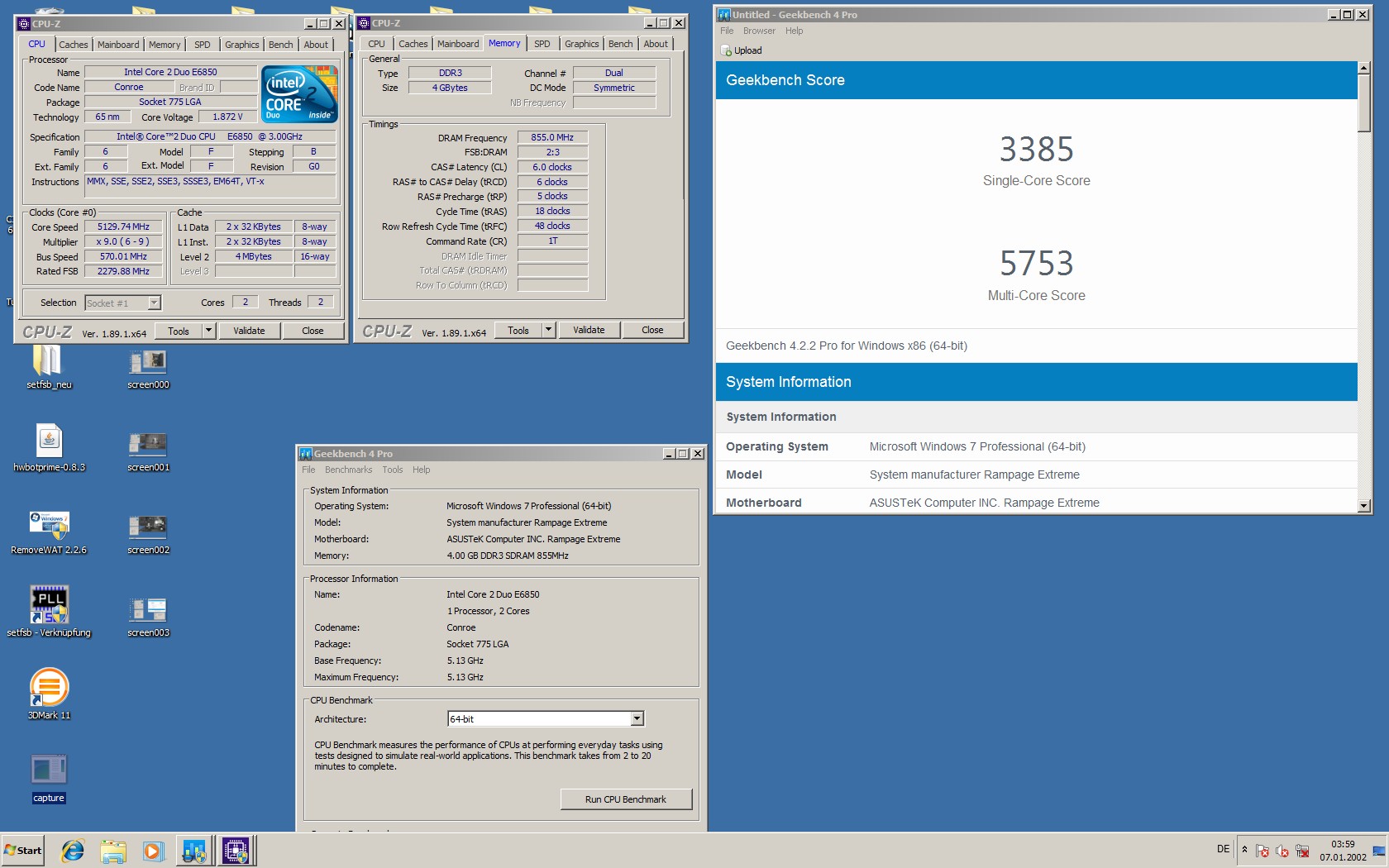Open the Start menu
Viewport: 1389px width, 868px height.
[23, 851]
